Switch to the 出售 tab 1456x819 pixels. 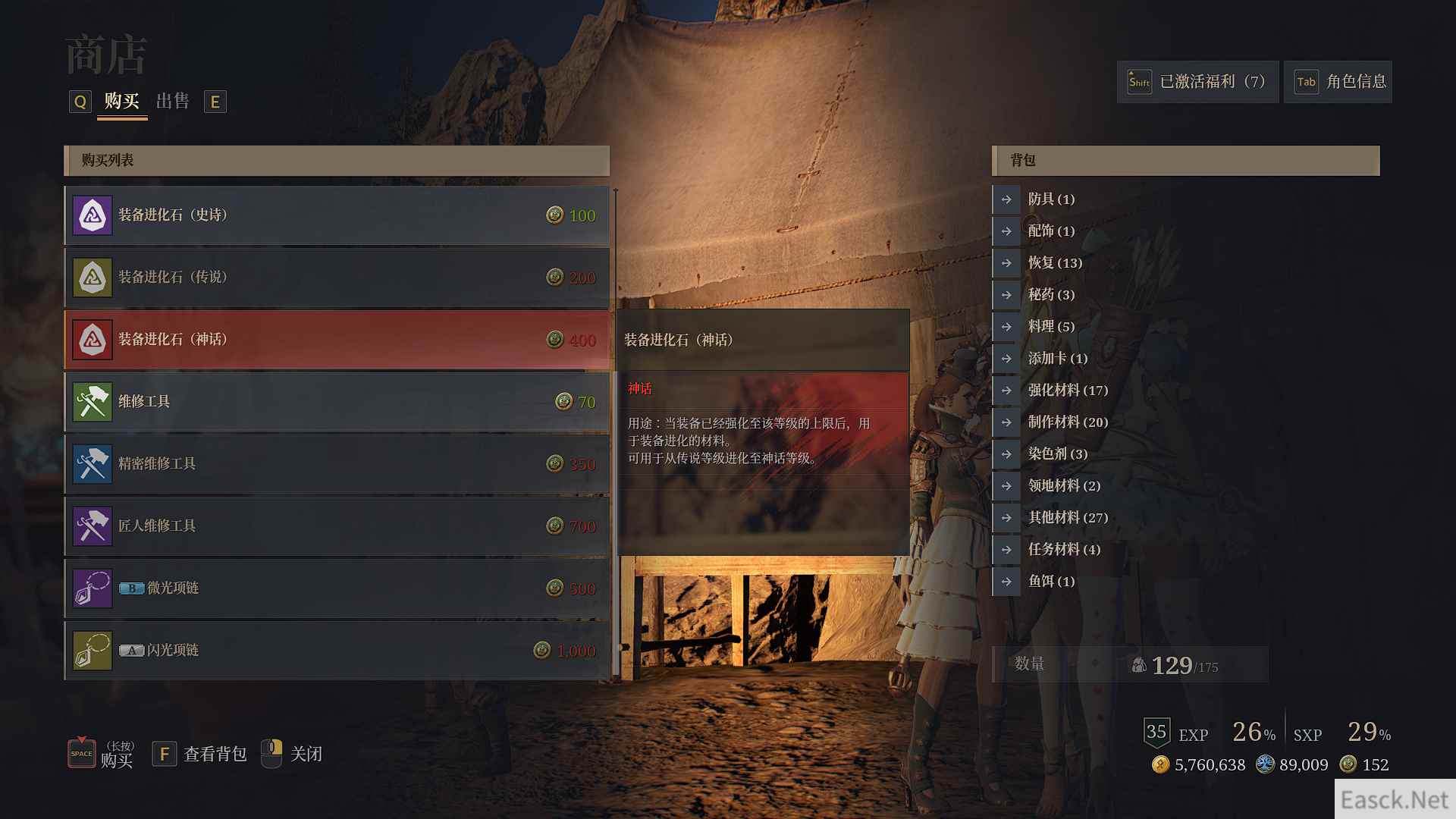coord(173,101)
